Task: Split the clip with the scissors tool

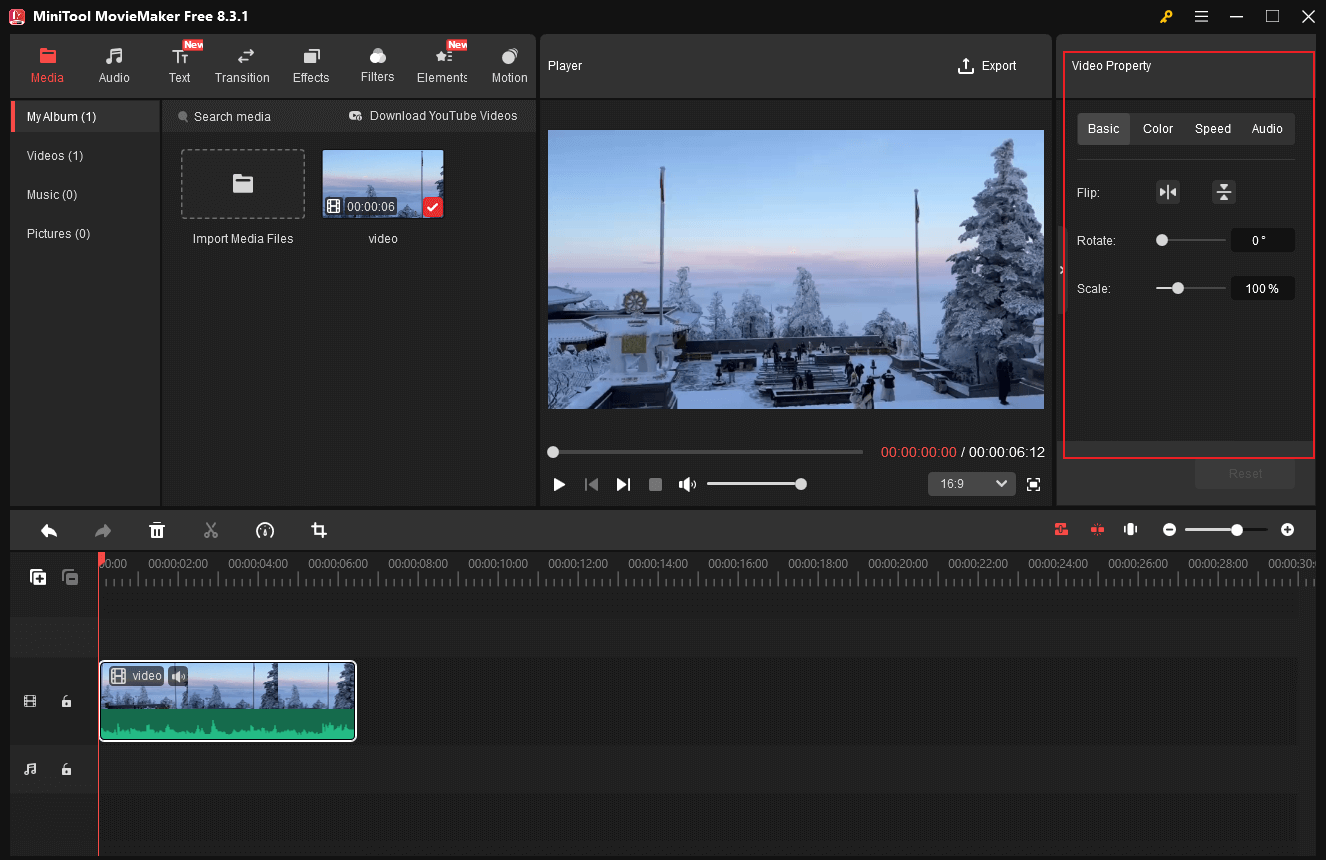Action: coord(211,530)
